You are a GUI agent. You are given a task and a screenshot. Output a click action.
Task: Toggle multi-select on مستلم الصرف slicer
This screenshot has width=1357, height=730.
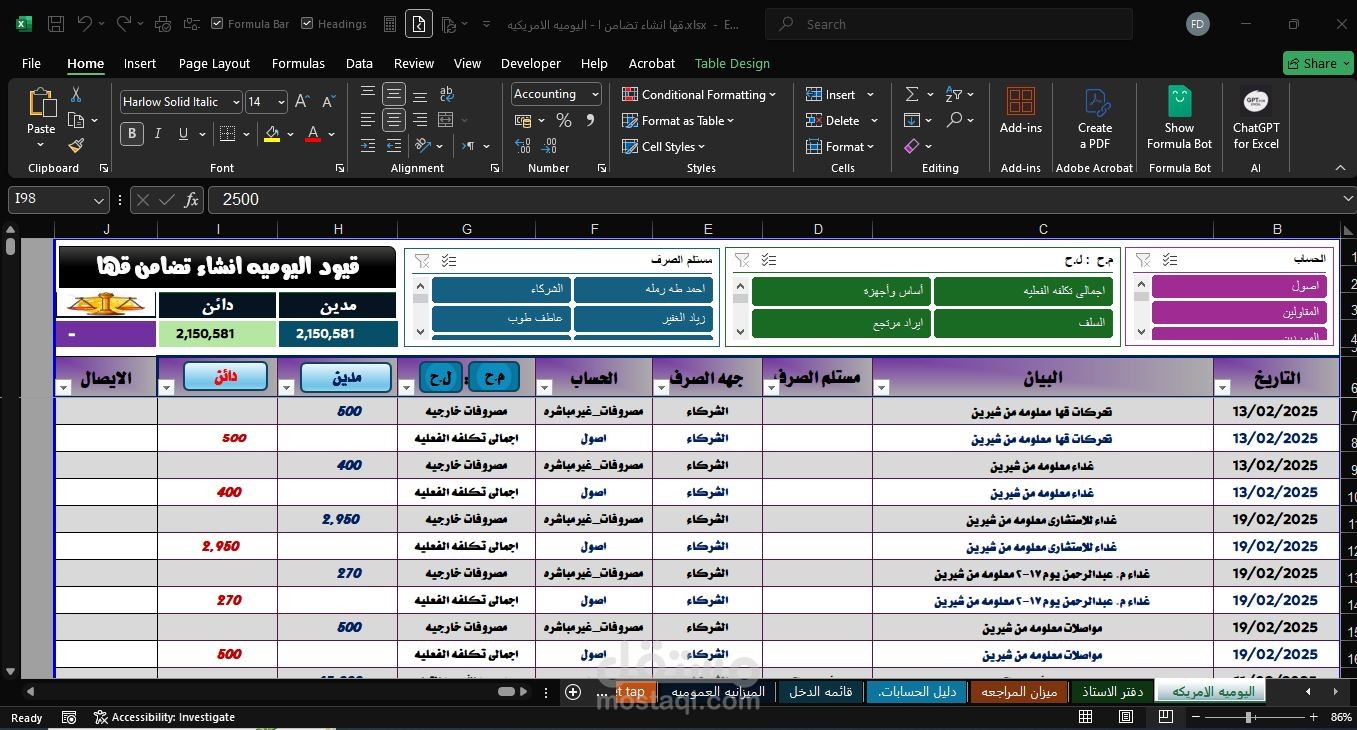point(449,261)
